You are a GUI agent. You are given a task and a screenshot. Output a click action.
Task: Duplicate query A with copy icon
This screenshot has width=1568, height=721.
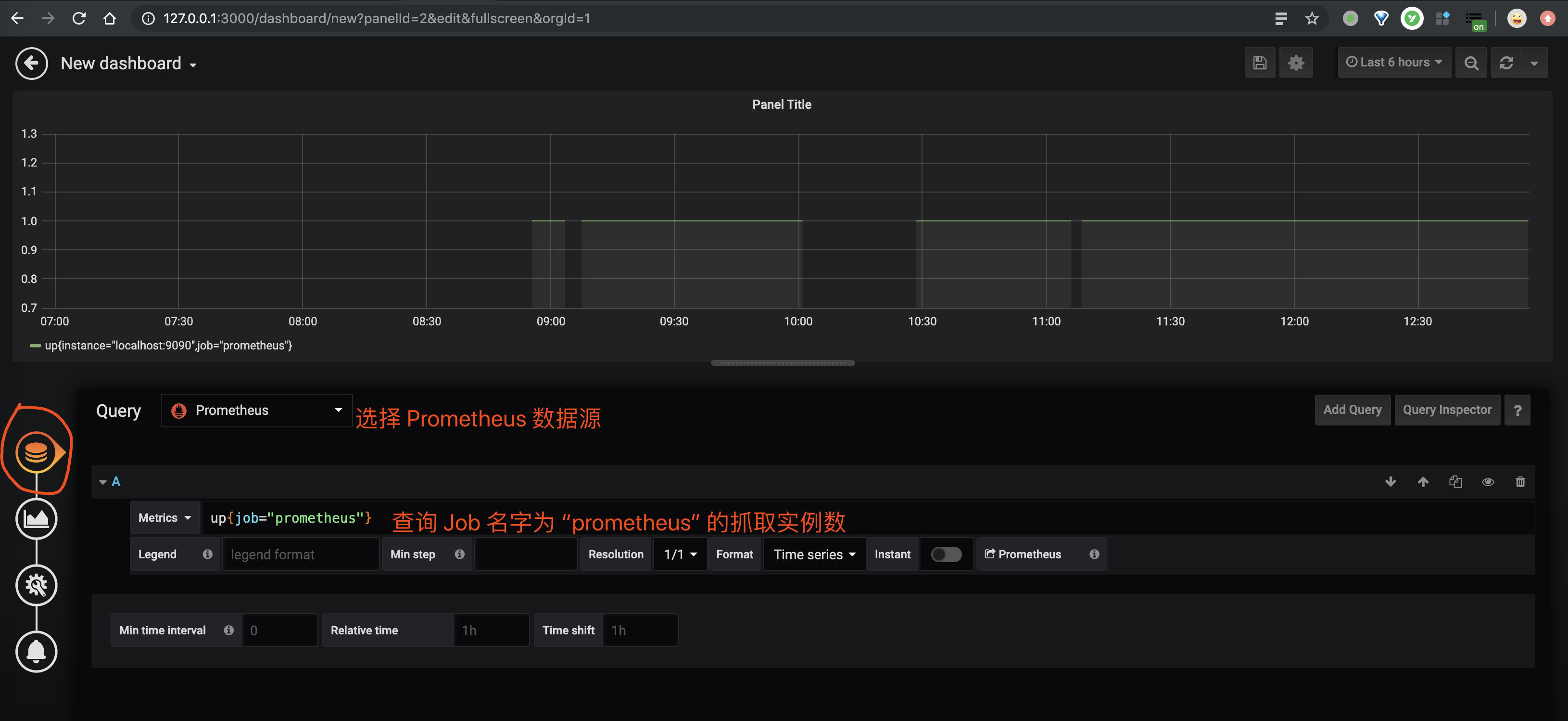tap(1455, 482)
